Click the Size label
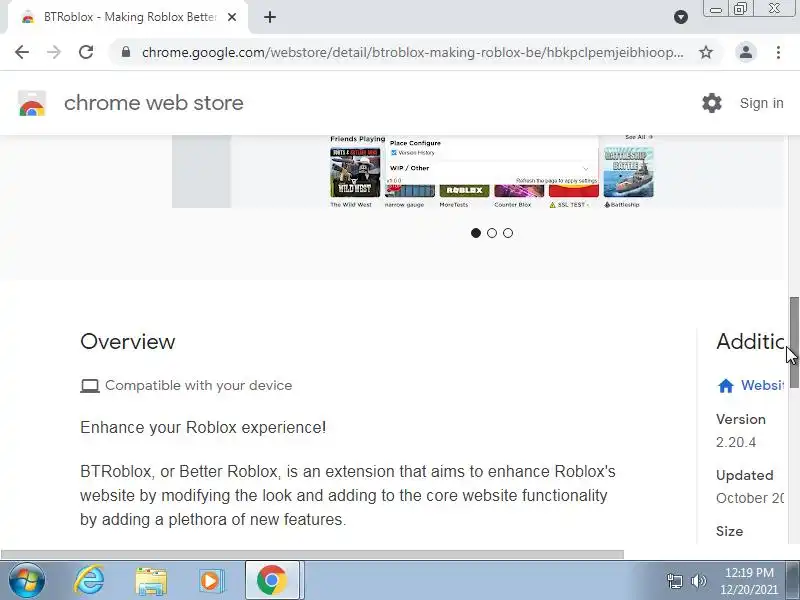This screenshot has width=800, height=600. coord(730,531)
